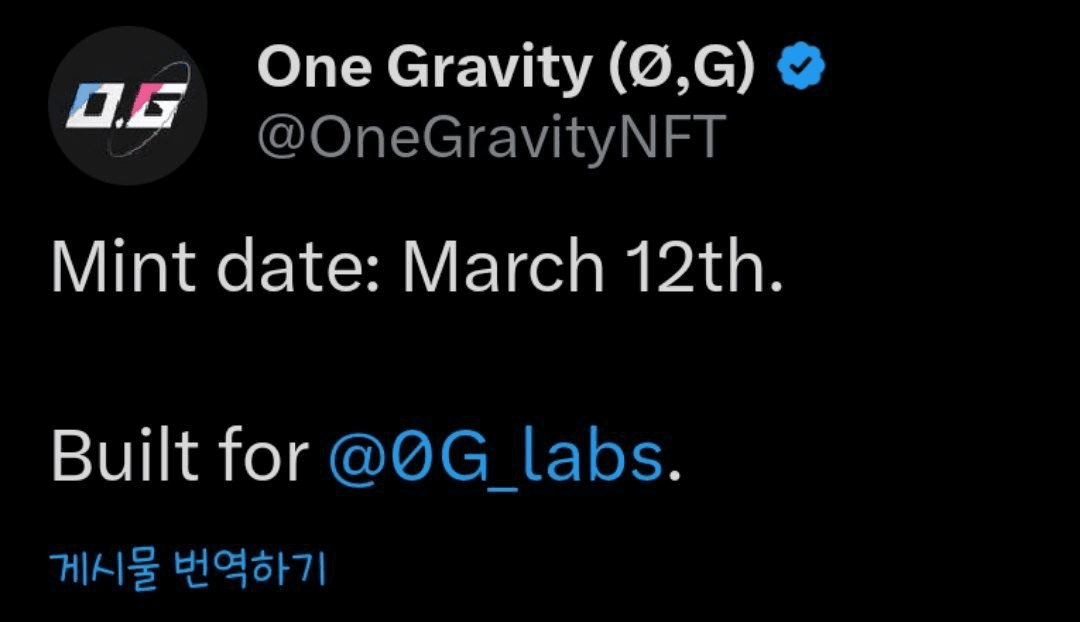1080x622 pixels.
Task: Open the One Gravity profile avatar
Action: [128, 105]
